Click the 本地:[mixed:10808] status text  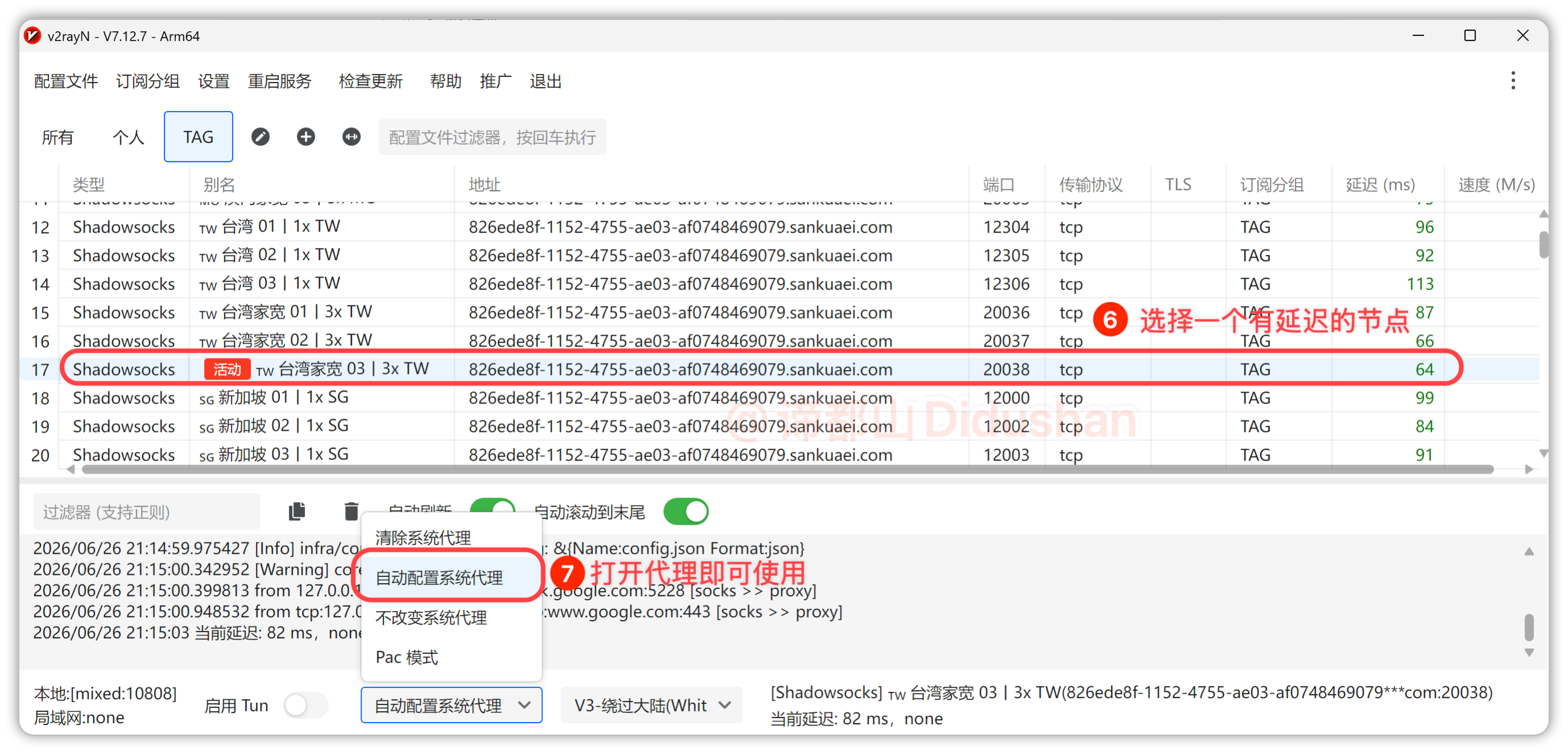point(105,693)
